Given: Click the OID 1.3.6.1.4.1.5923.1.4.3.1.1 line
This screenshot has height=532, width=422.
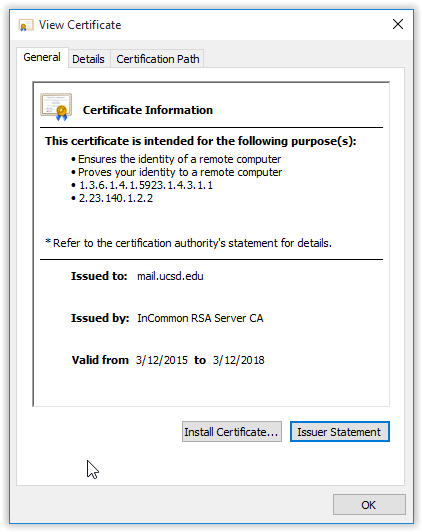Looking at the screenshot, I should tap(146, 185).
